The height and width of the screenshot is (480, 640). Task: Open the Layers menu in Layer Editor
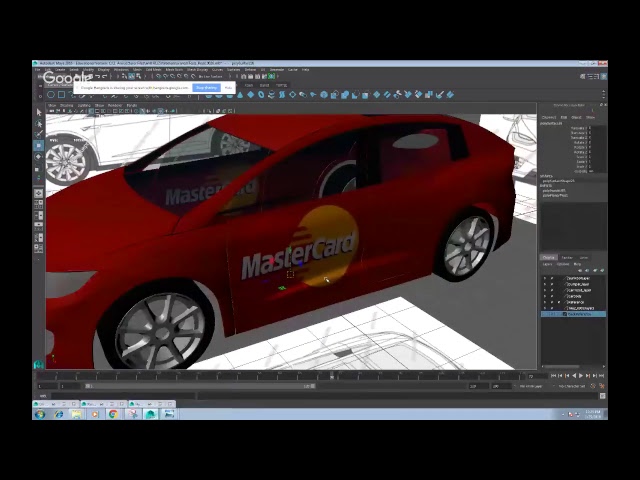click(547, 264)
